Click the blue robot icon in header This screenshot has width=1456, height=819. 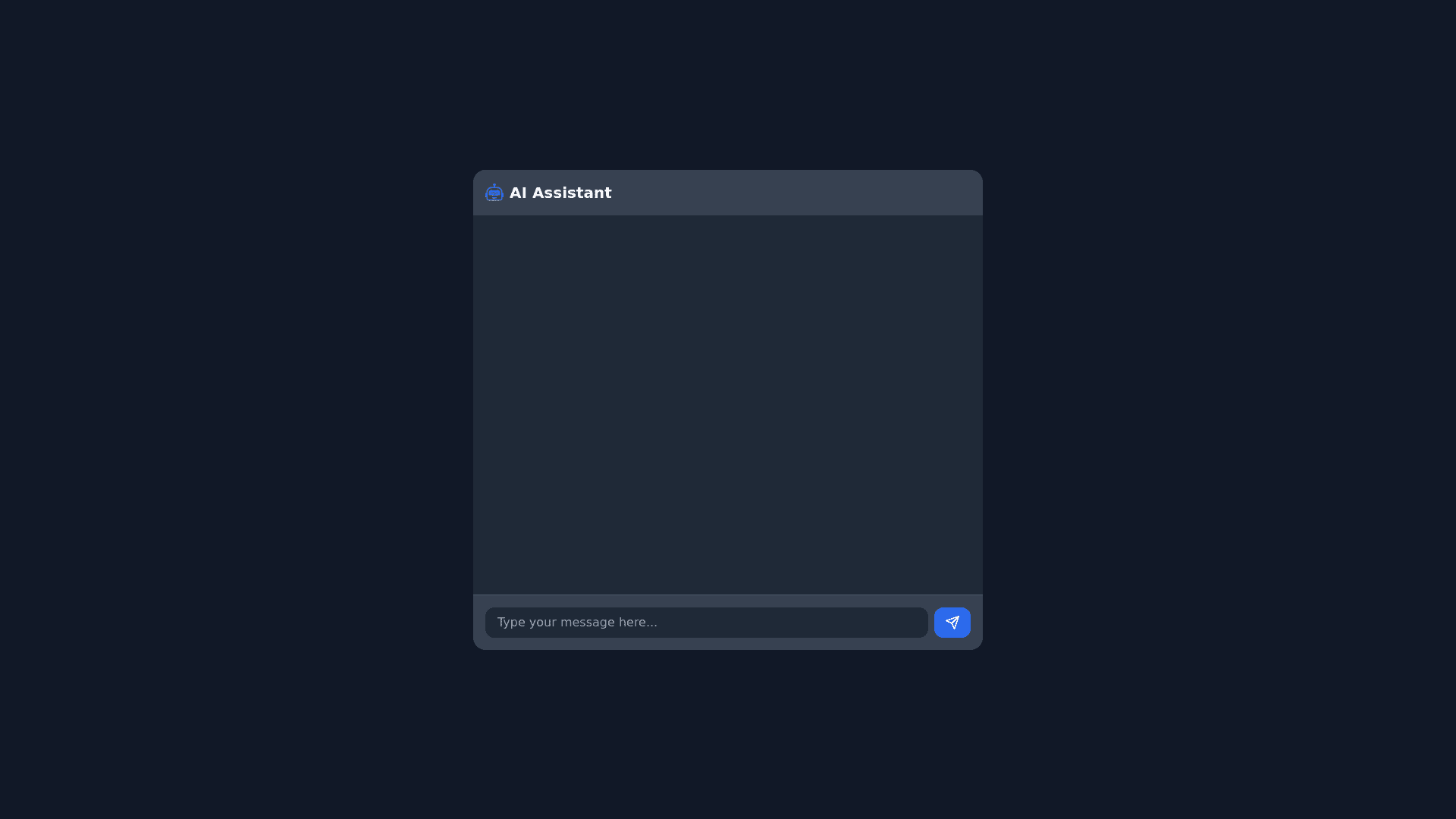[x=494, y=193]
